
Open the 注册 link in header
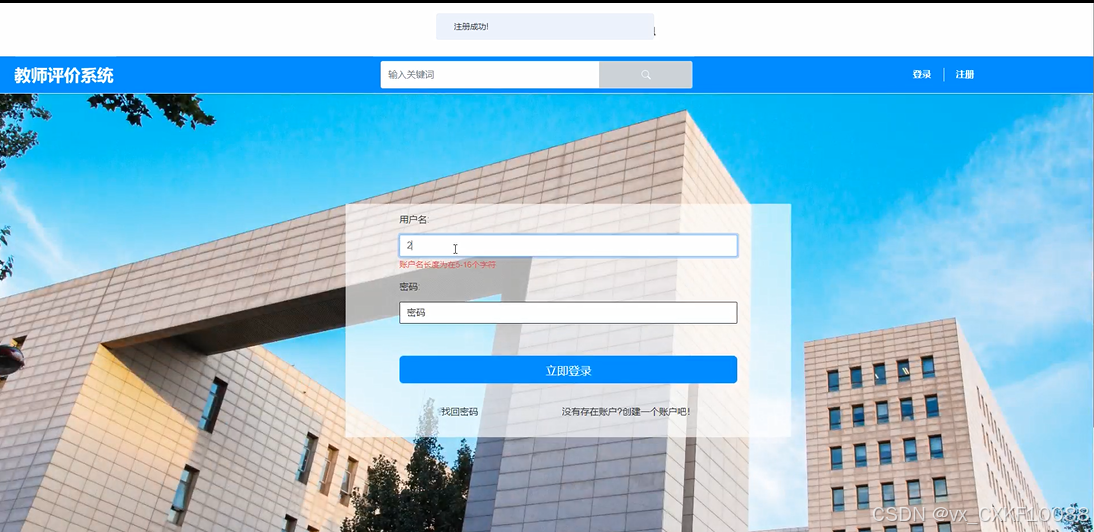pos(964,75)
